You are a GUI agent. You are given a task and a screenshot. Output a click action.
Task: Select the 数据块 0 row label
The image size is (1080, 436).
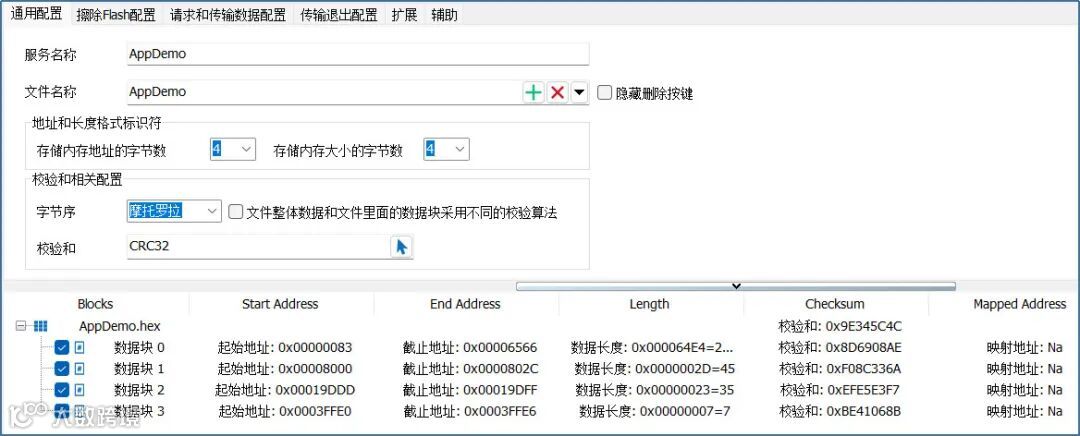pyautogui.click(x=139, y=348)
